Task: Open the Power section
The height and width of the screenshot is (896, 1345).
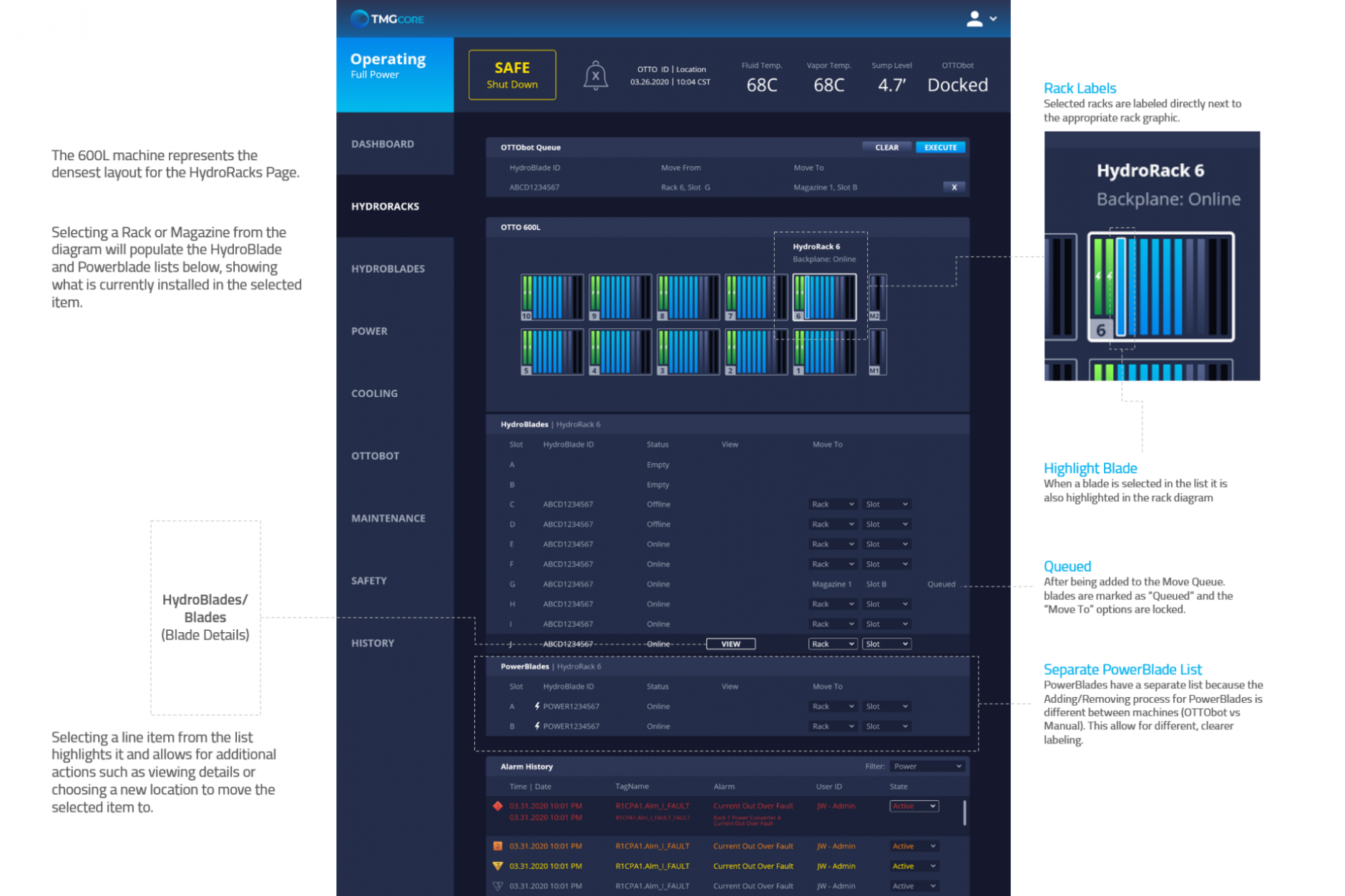Action: (x=395, y=330)
